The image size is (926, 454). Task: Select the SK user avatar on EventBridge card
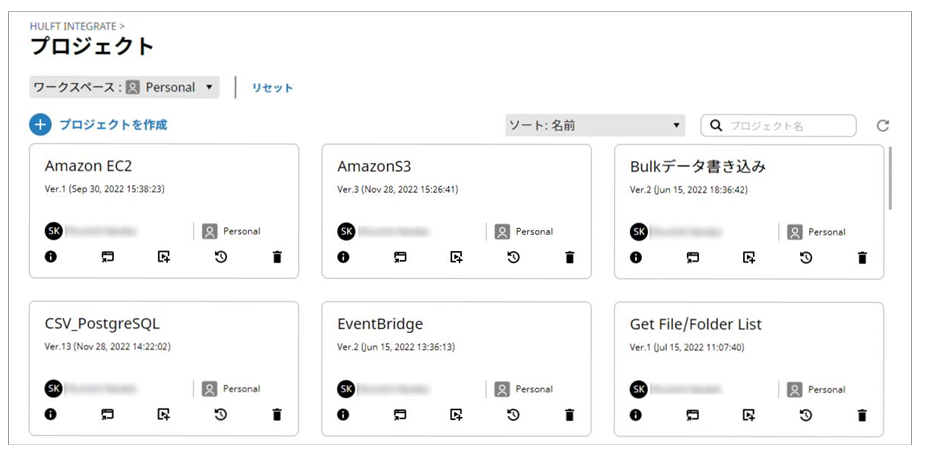click(x=346, y=388)
